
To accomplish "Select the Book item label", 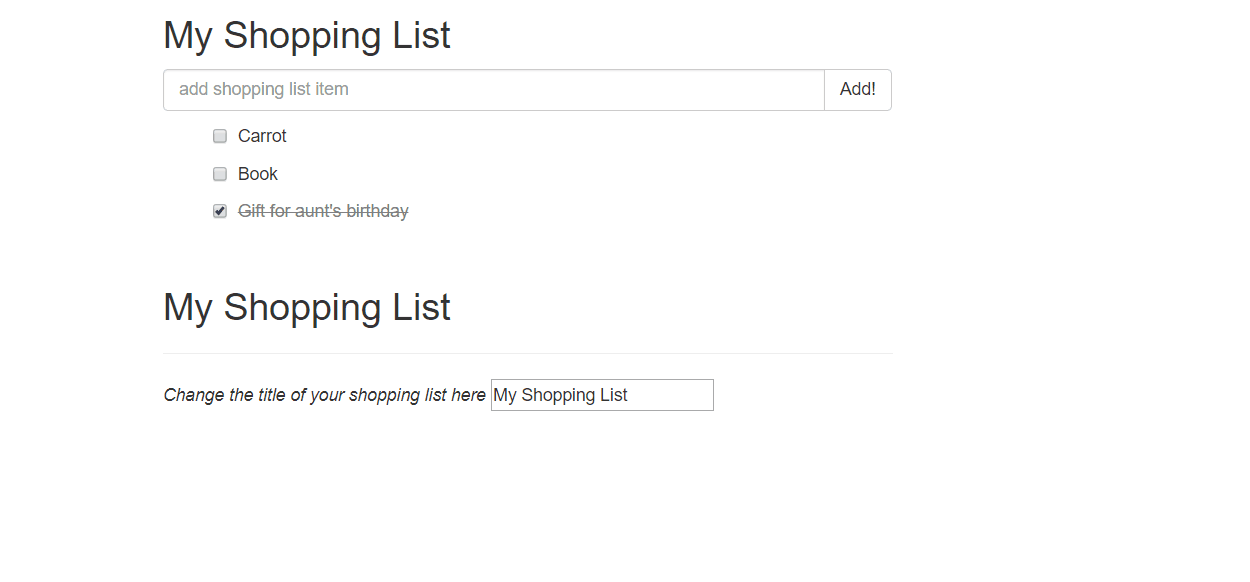I will 258,174.
